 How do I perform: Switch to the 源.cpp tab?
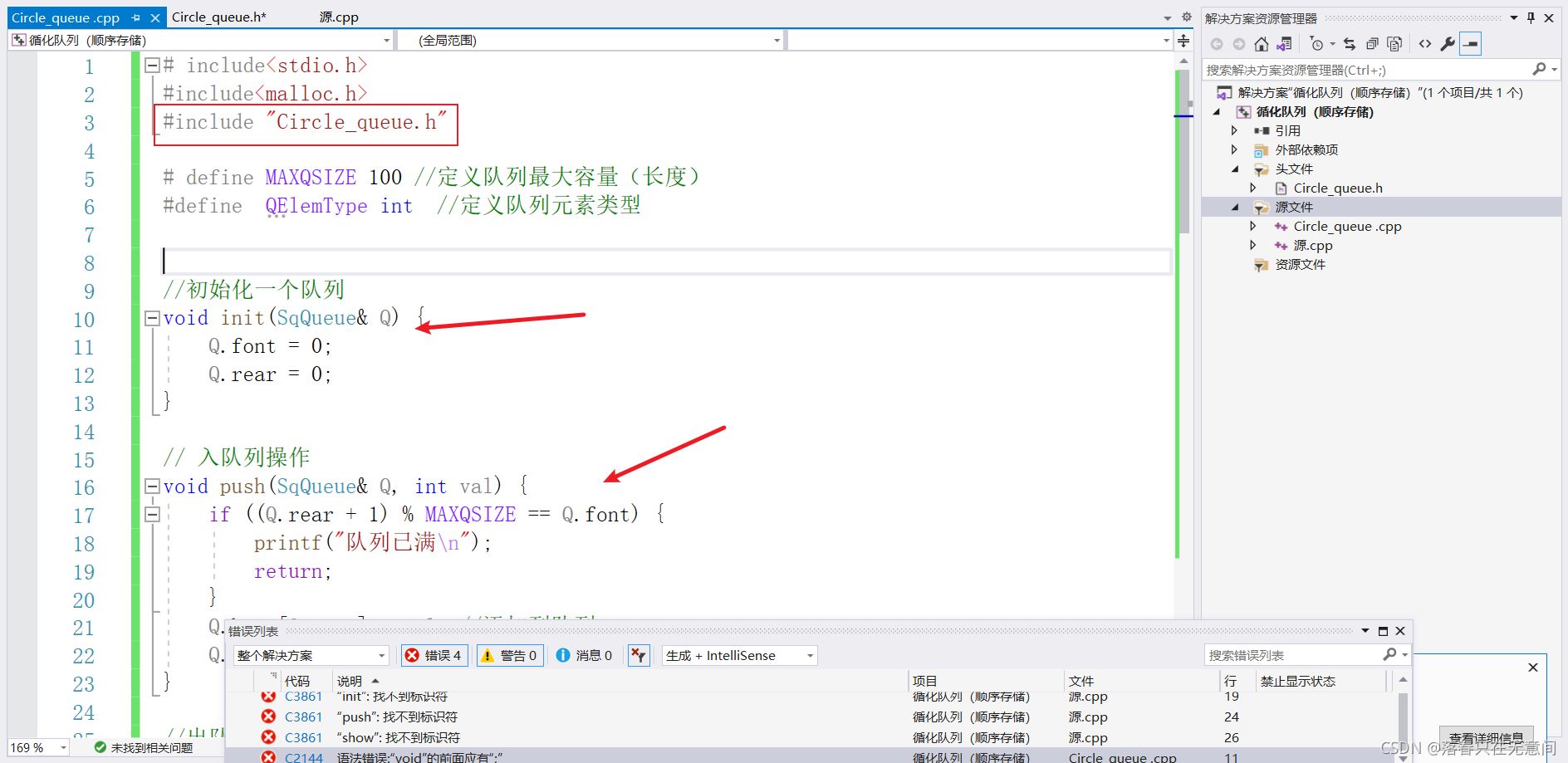coord(339,17)
